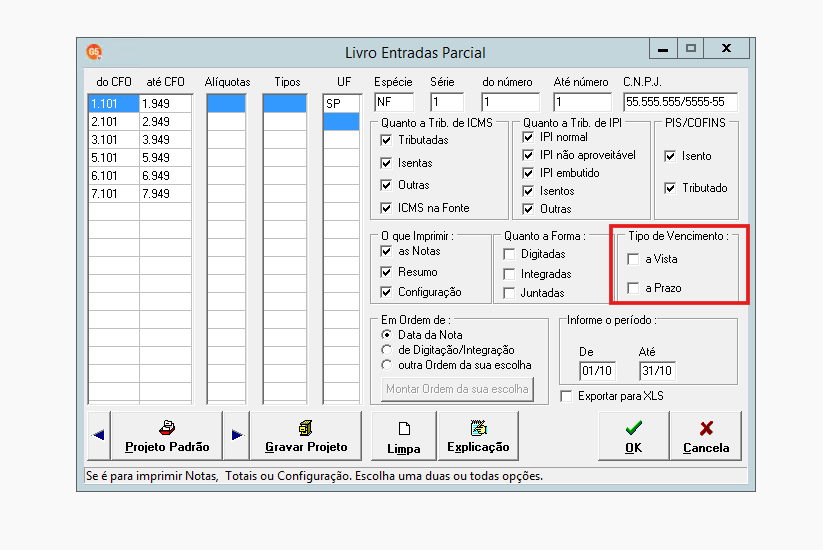Confirm with the green check OK button

coord(634,435)
